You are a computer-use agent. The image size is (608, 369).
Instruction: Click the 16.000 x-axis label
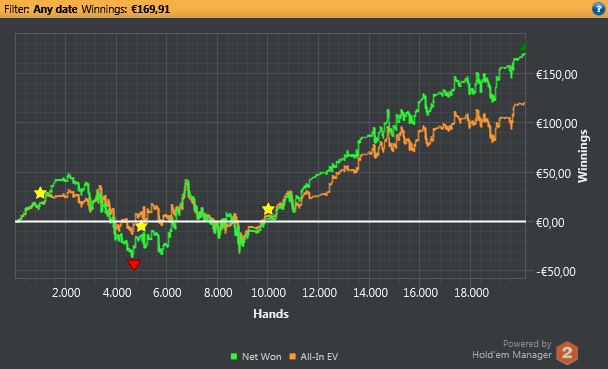(420, 292)
